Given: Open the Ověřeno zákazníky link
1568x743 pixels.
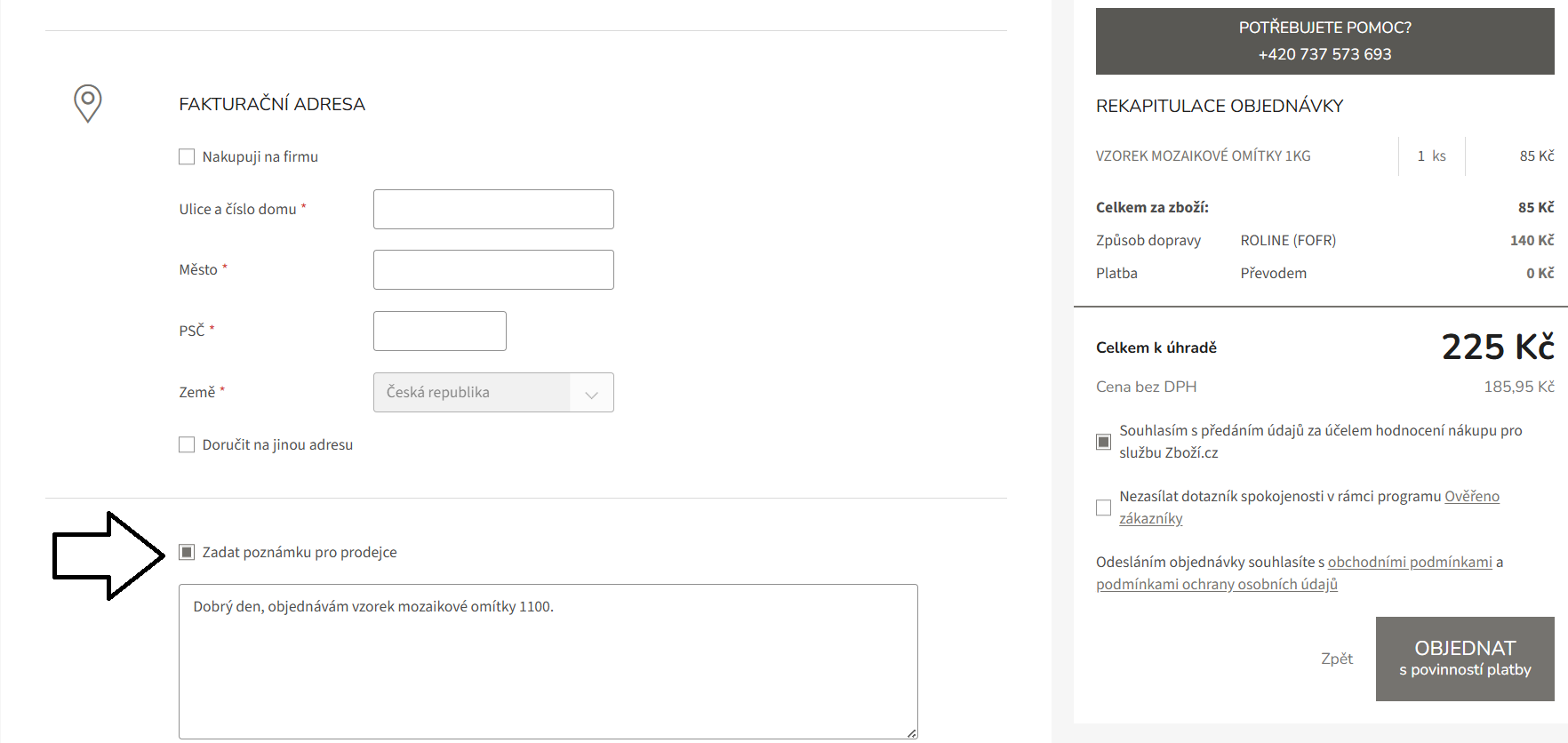Looking at the screenshot, I should (1471, 497).
